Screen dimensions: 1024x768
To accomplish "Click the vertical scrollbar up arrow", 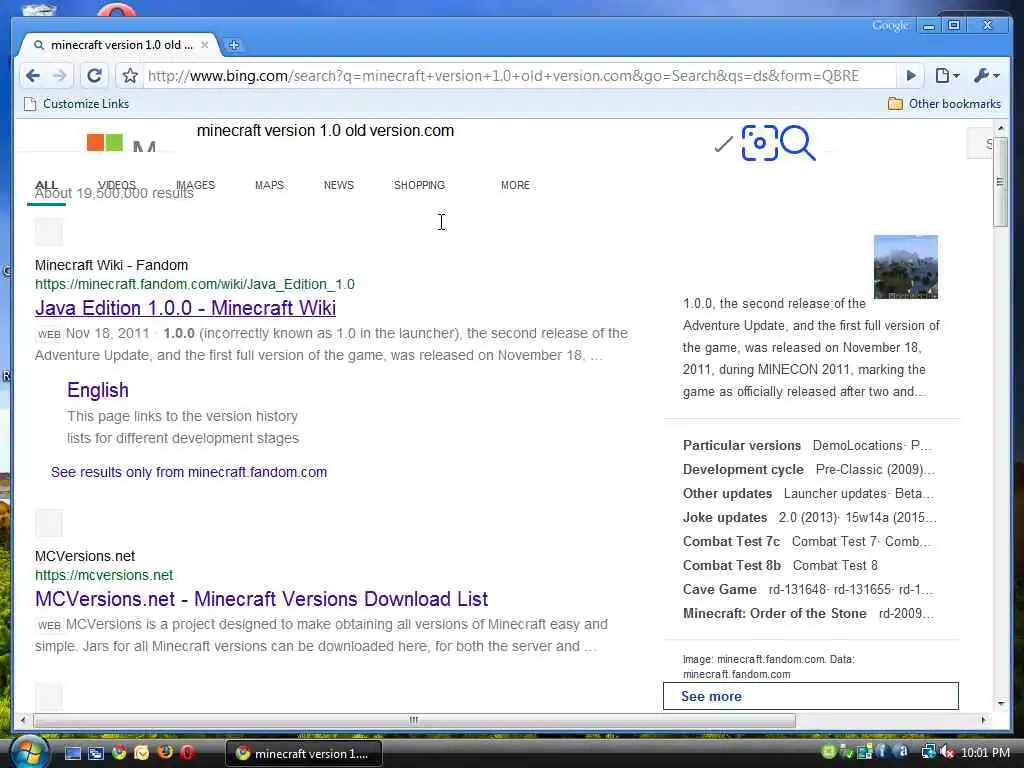I will pos(1001,127).
